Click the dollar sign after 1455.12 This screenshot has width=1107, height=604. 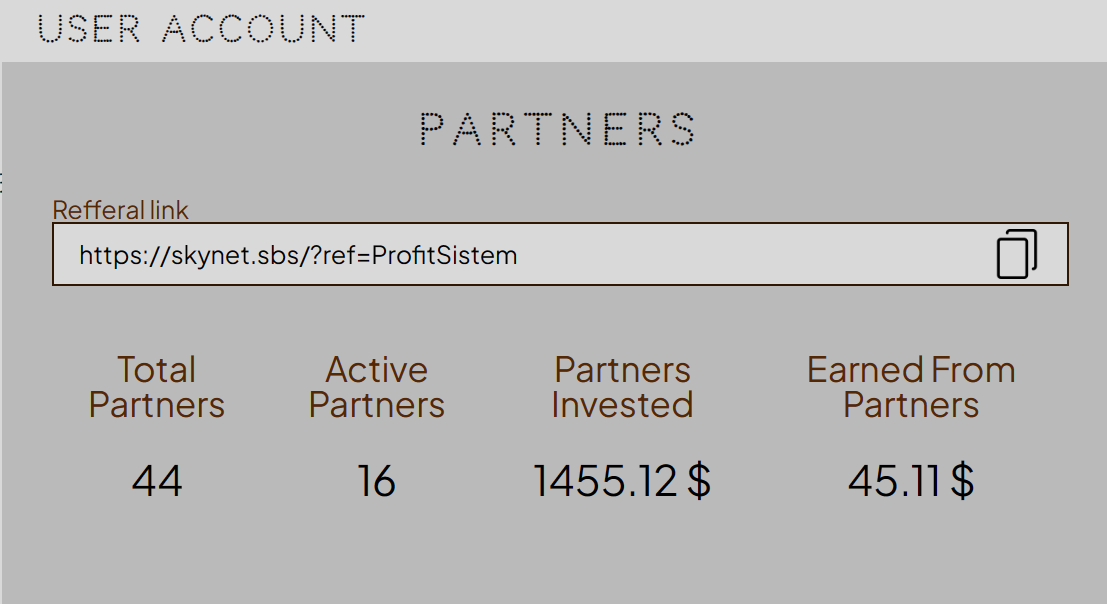pos(699,482)
